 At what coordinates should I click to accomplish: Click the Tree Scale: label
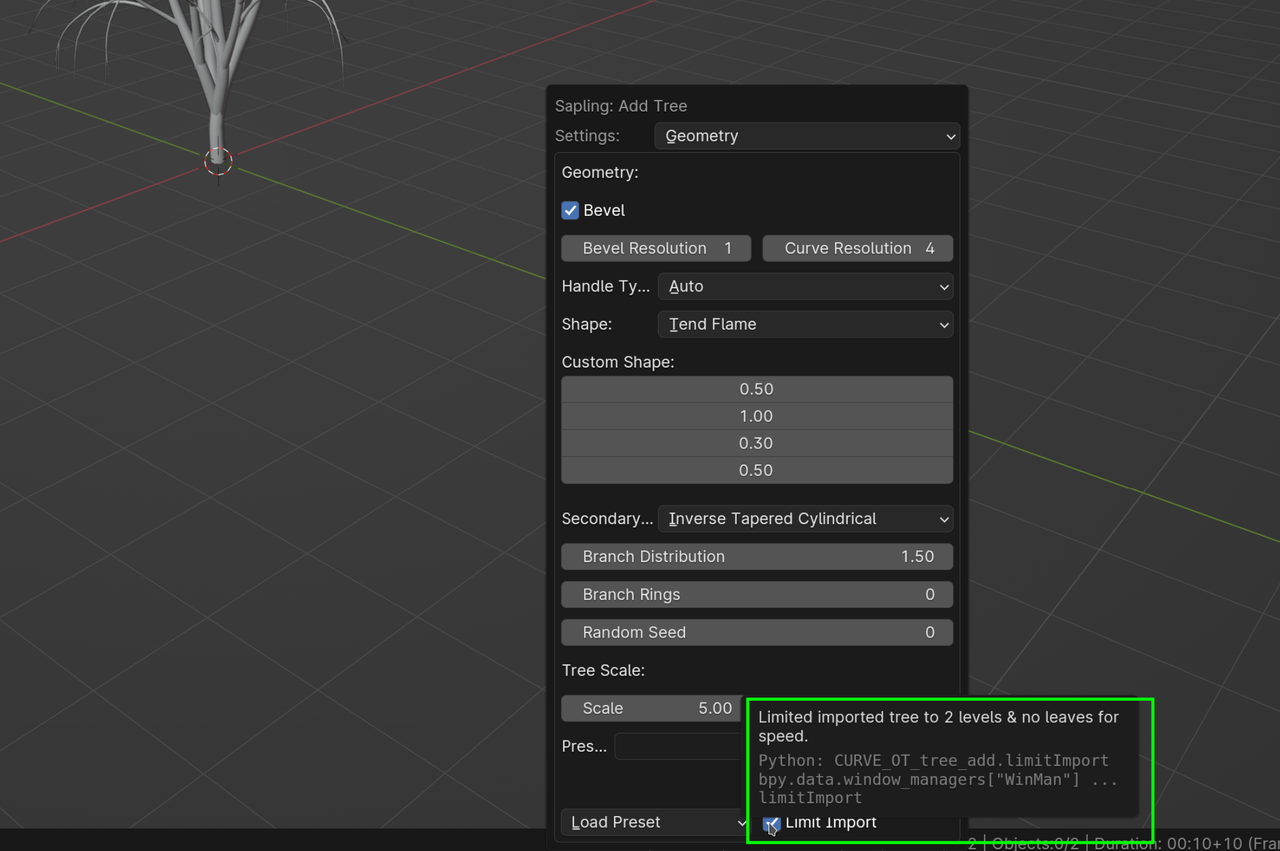click(x=603, y=670)
